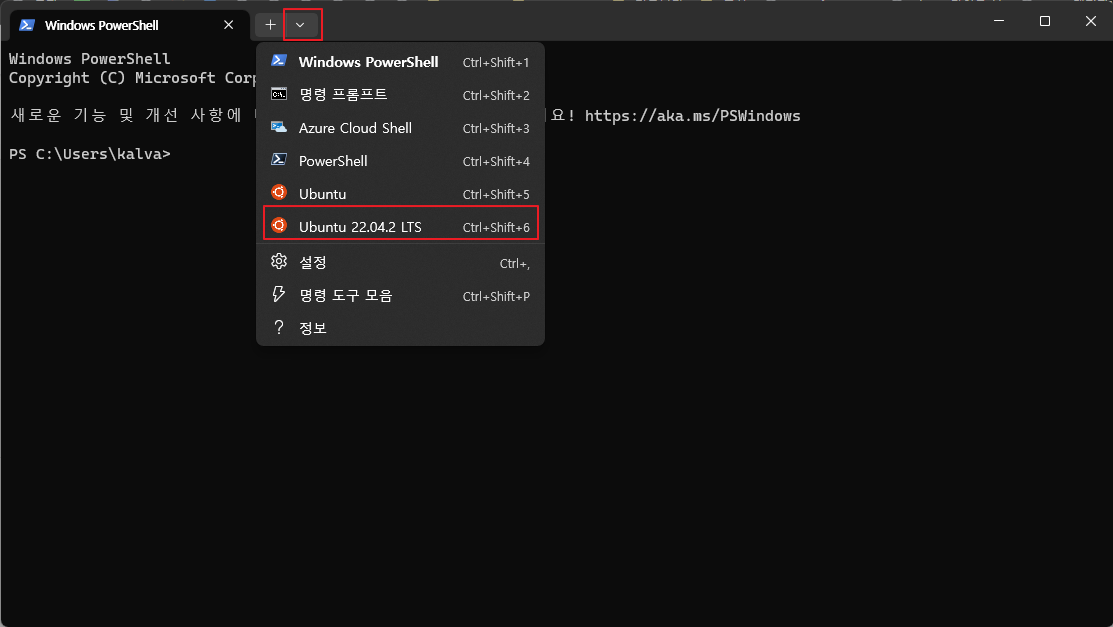
Task: Open 설정 from the dropdown menu
Action: point(400,263)
